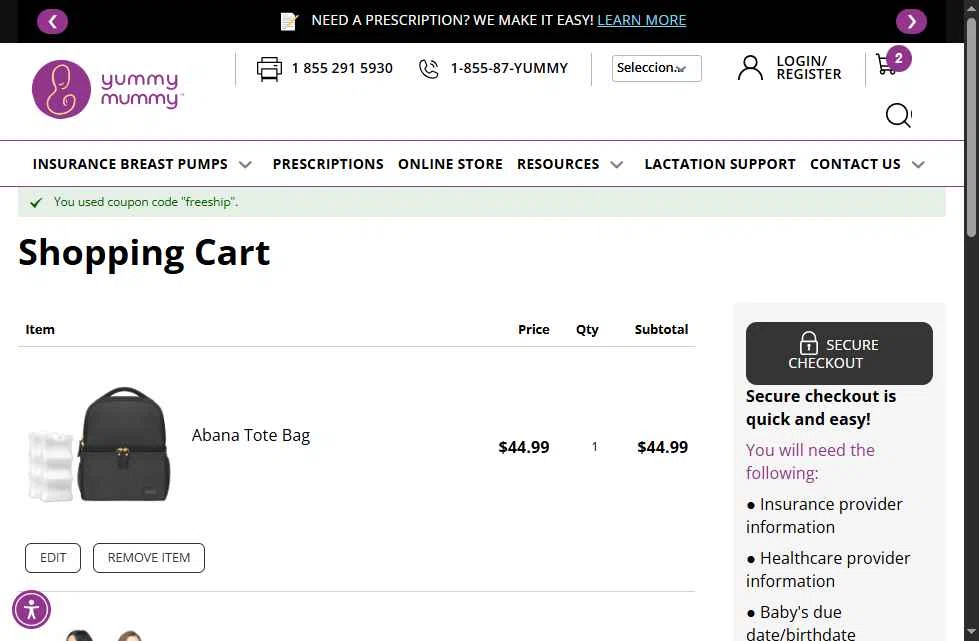Click the cart item count badge 2
The height and width of the screenshot is (641, 979).
(898, 59)
